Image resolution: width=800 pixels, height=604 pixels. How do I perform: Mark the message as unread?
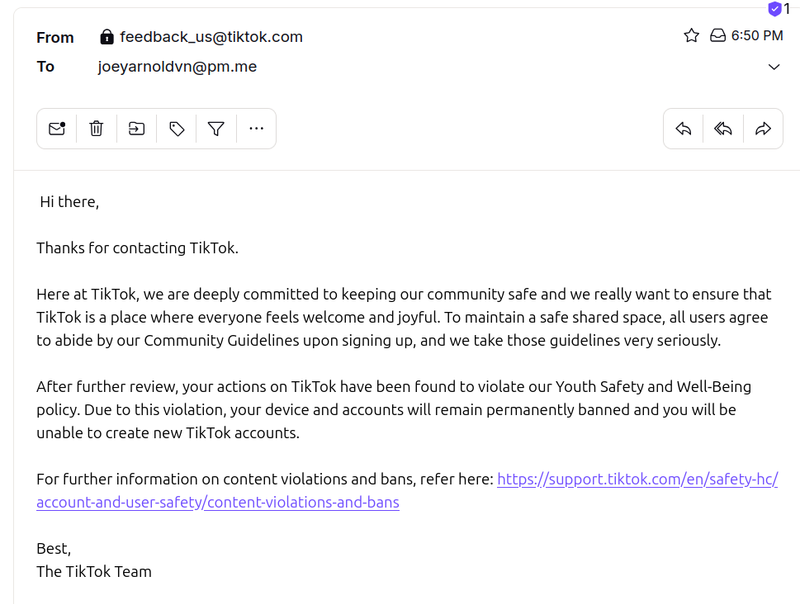click(57, 129)
